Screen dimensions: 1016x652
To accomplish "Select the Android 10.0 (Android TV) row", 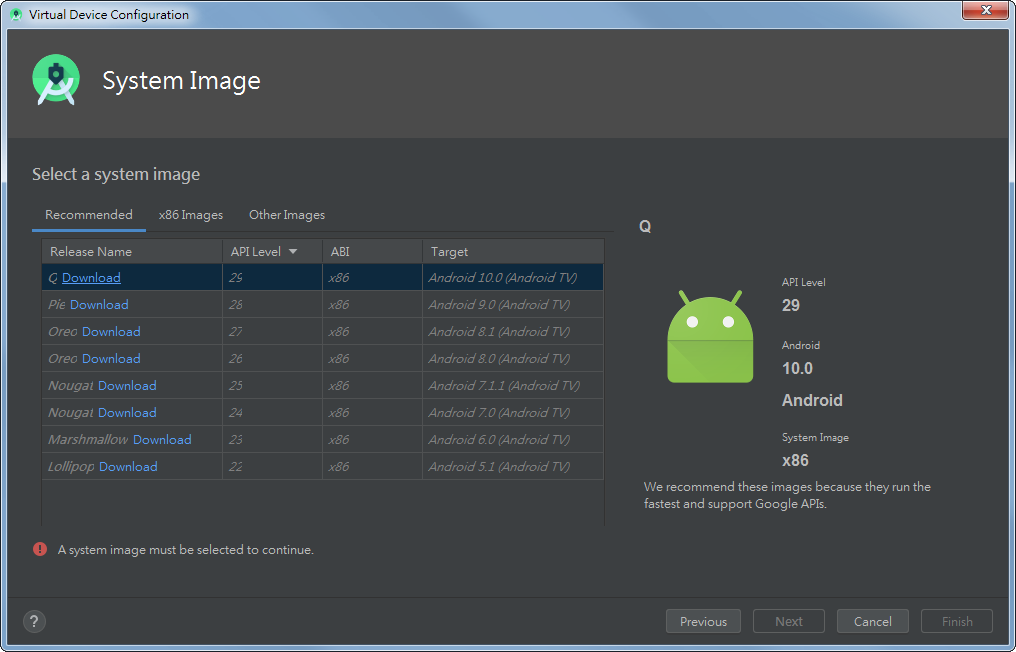I will 323,277.
